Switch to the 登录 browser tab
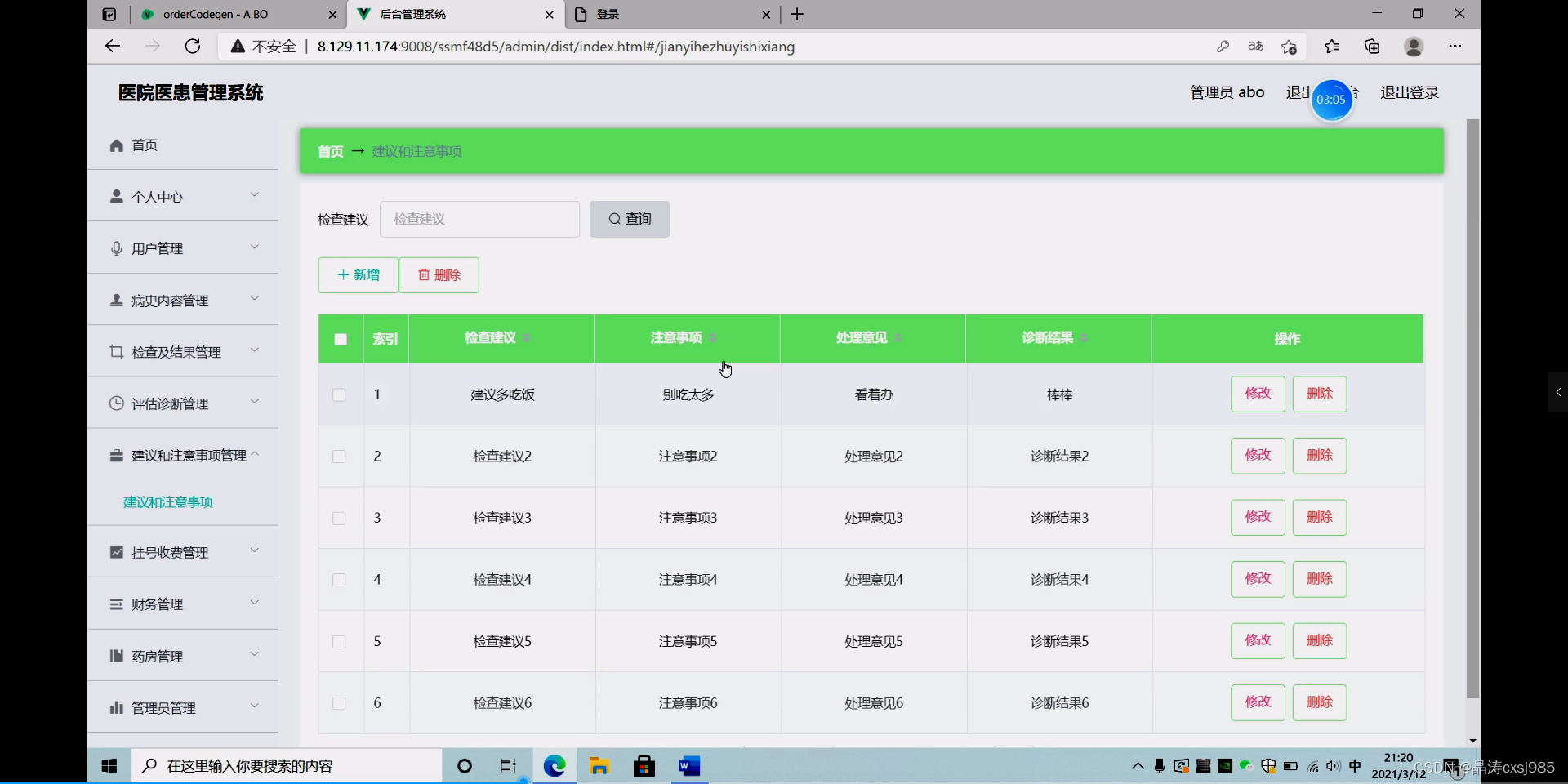Viewport: 1568px width, 784px height. coord(607,14)
